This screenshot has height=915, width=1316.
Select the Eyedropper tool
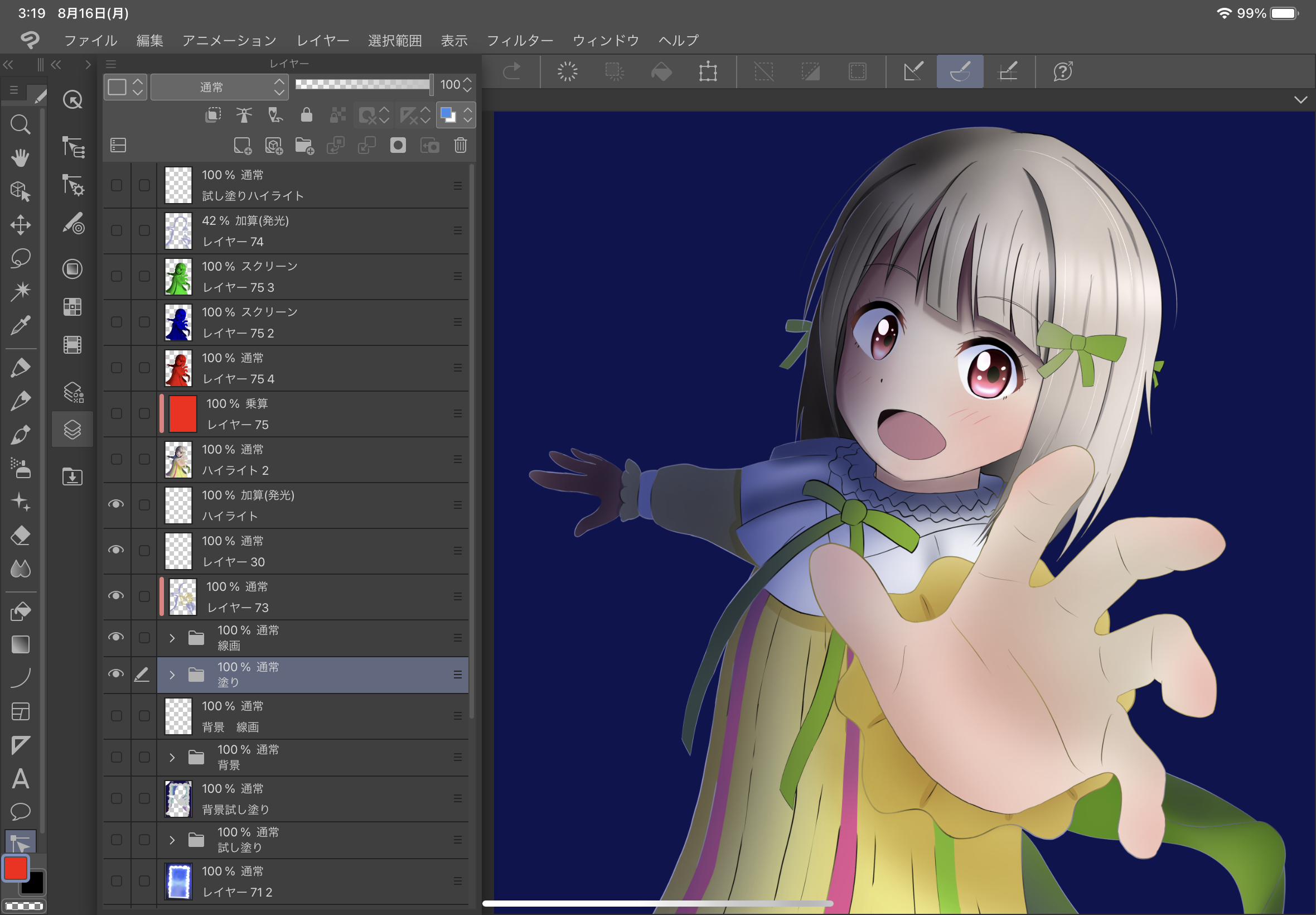21,325
